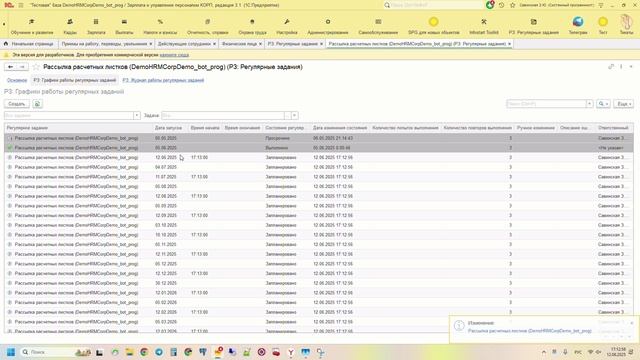Open the Выплаты section
This screenshot has height=360, width=640.
click(124, 26)
